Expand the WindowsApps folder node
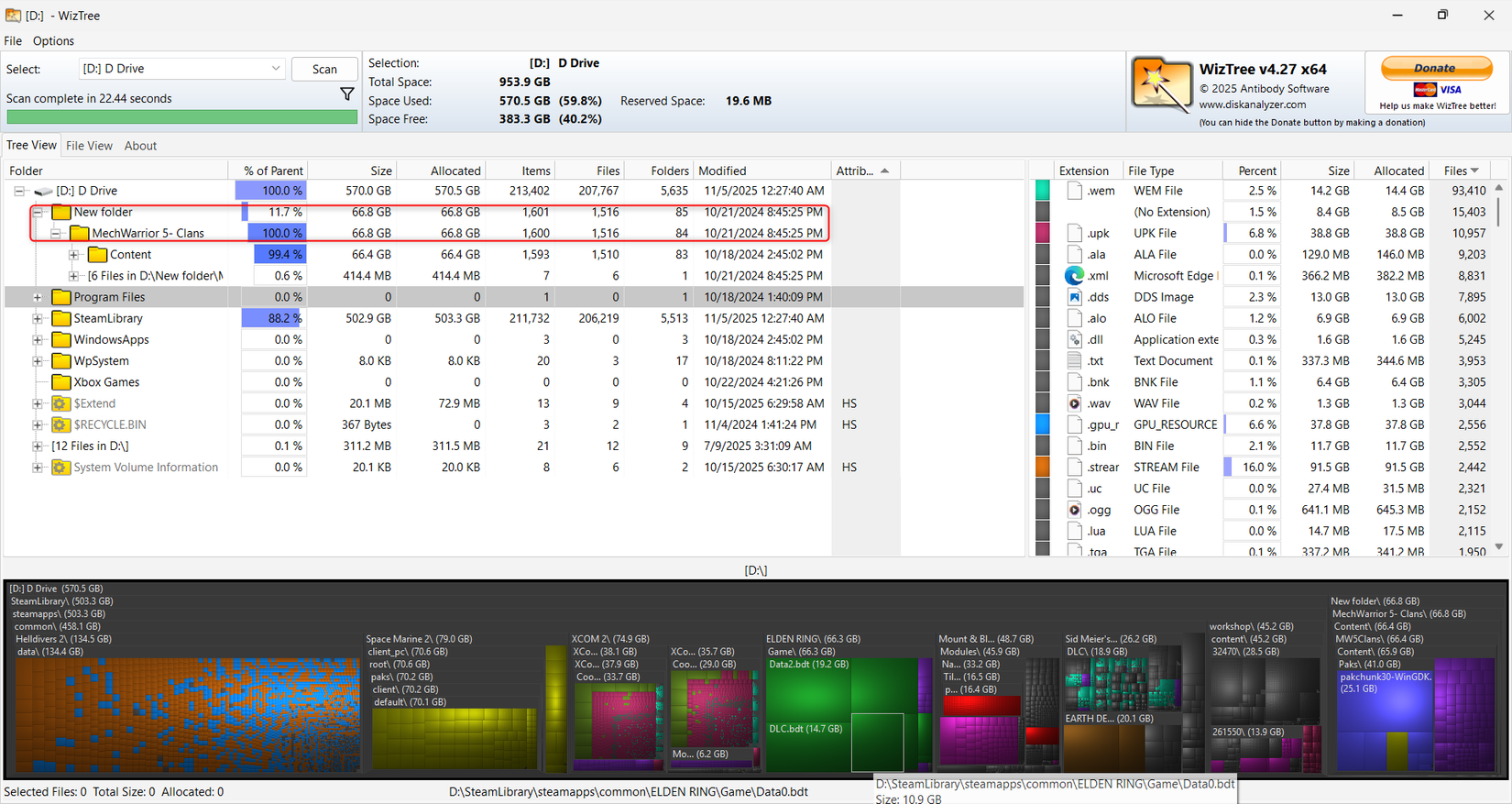 [38, 339]
